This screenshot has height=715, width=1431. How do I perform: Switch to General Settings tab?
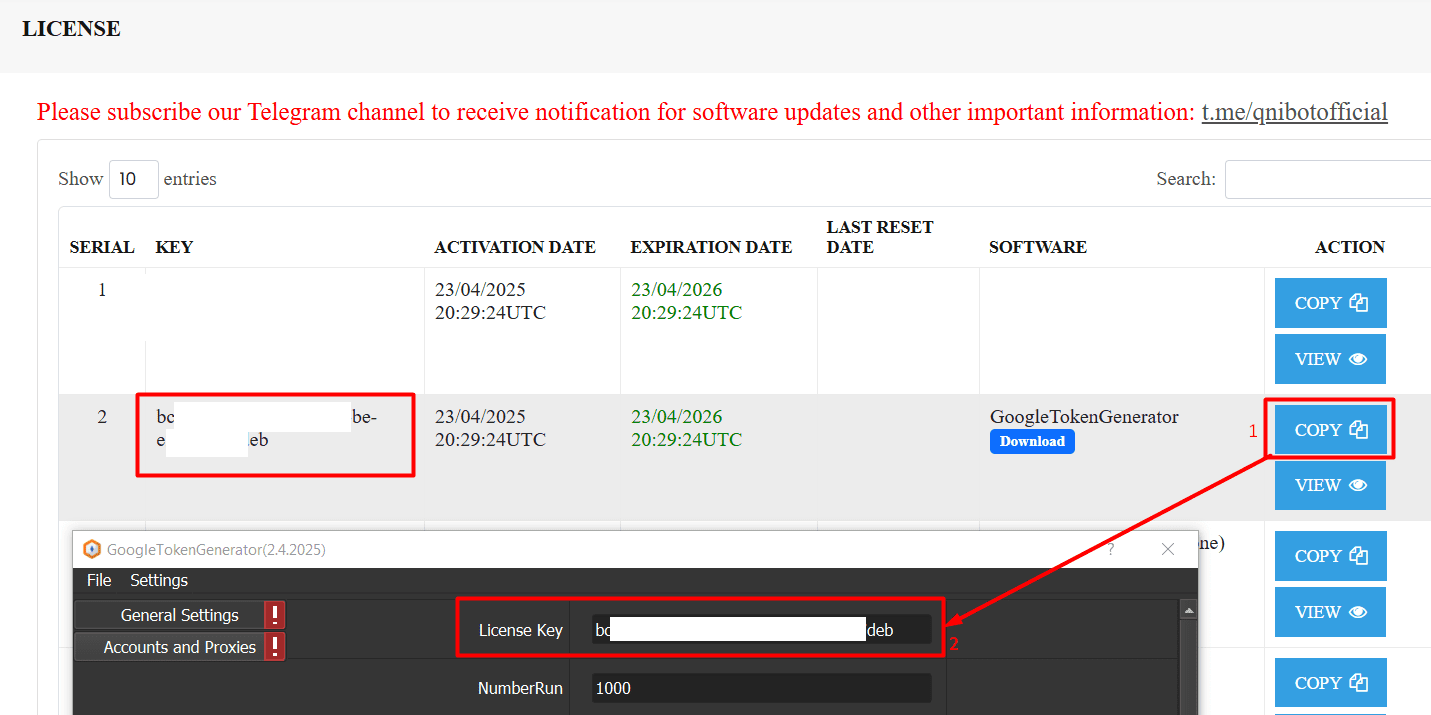pos(169,615)
